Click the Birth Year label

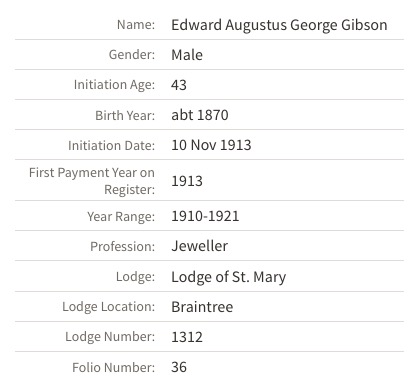click(x=125, y=115)
